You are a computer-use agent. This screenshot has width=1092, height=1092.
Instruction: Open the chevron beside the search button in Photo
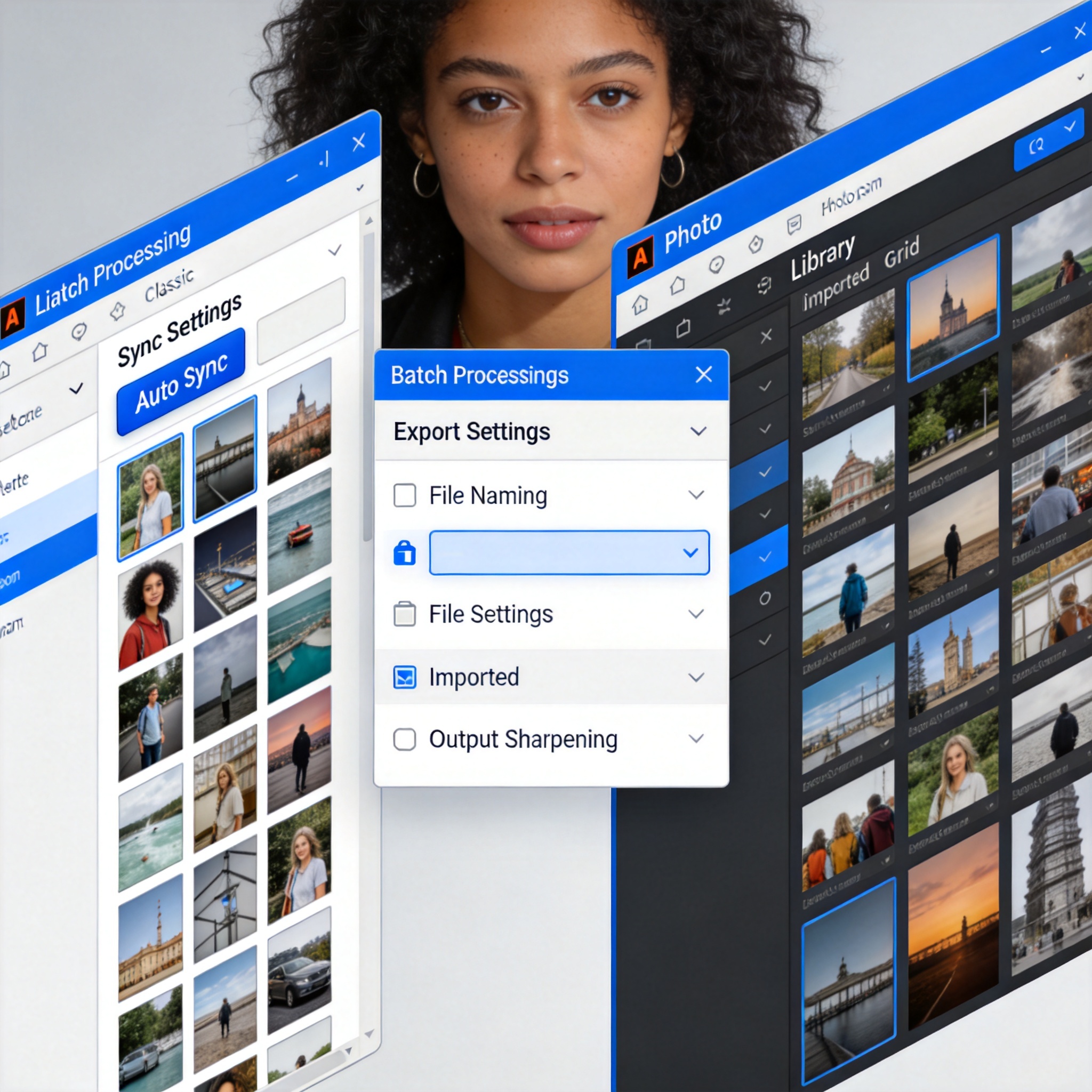(x=1070, y=126)
